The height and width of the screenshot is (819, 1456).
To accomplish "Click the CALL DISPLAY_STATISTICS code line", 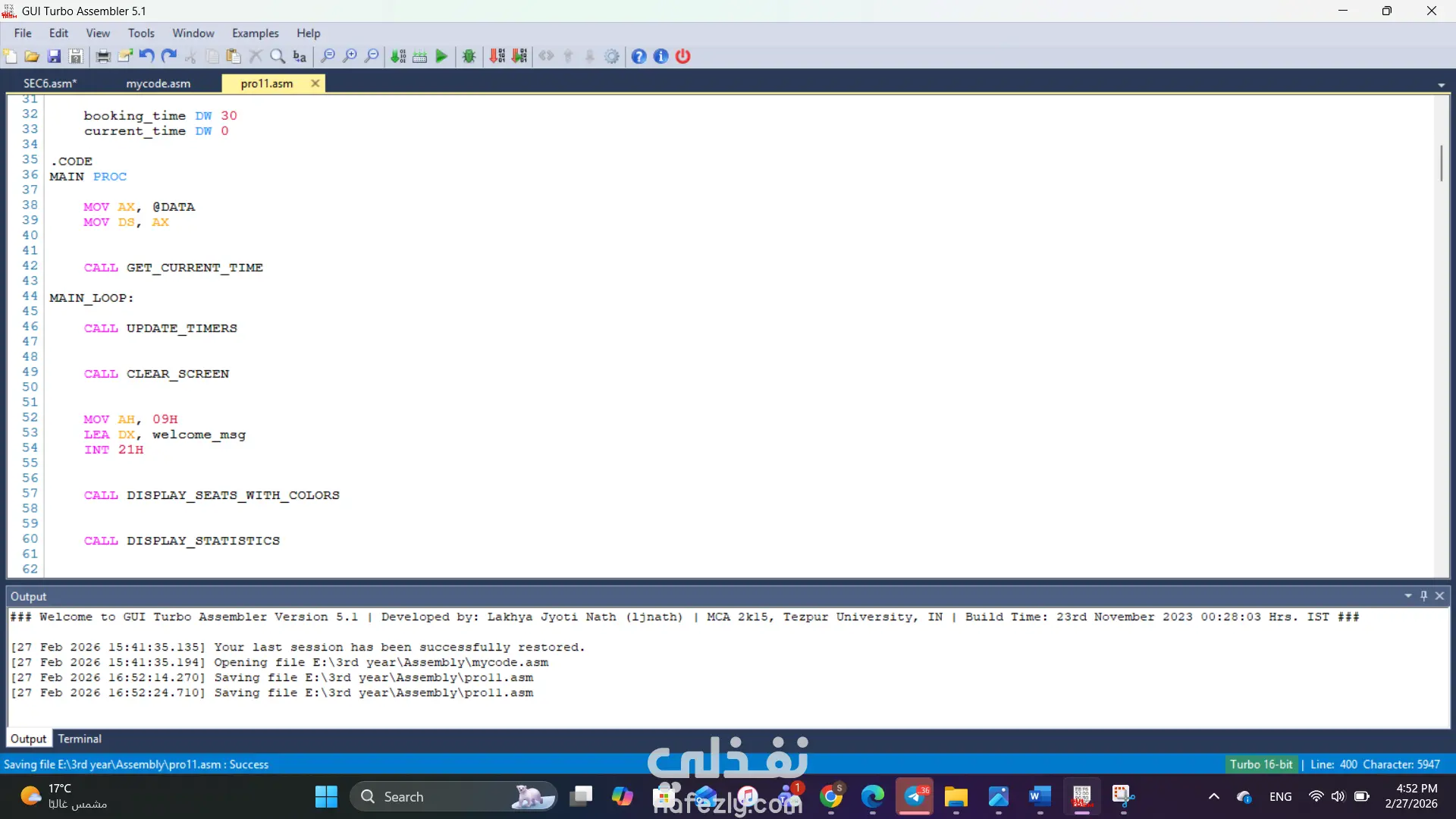I will tap(182, 541).
